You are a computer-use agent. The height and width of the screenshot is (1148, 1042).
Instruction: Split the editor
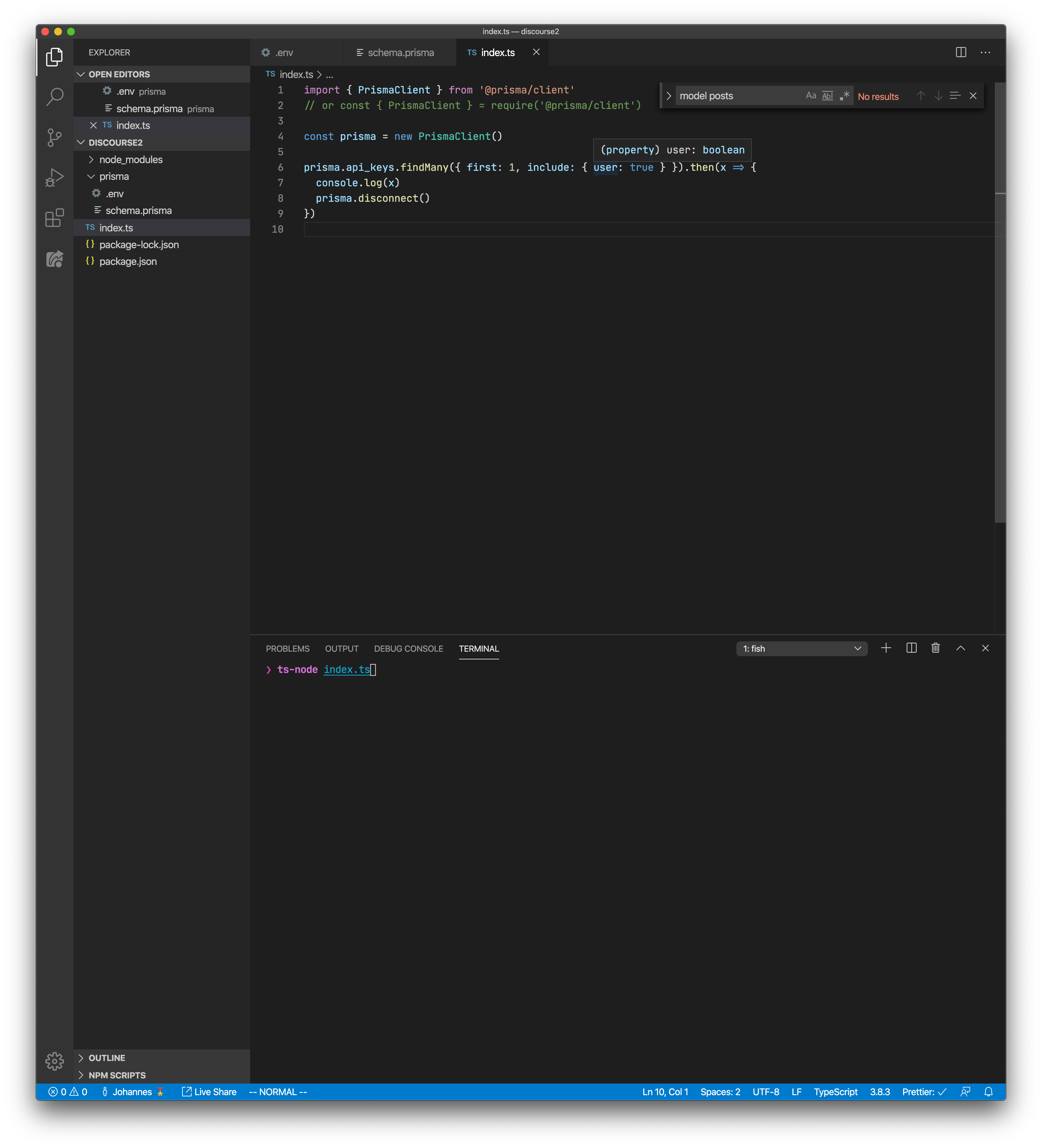[x=961, y=52]
